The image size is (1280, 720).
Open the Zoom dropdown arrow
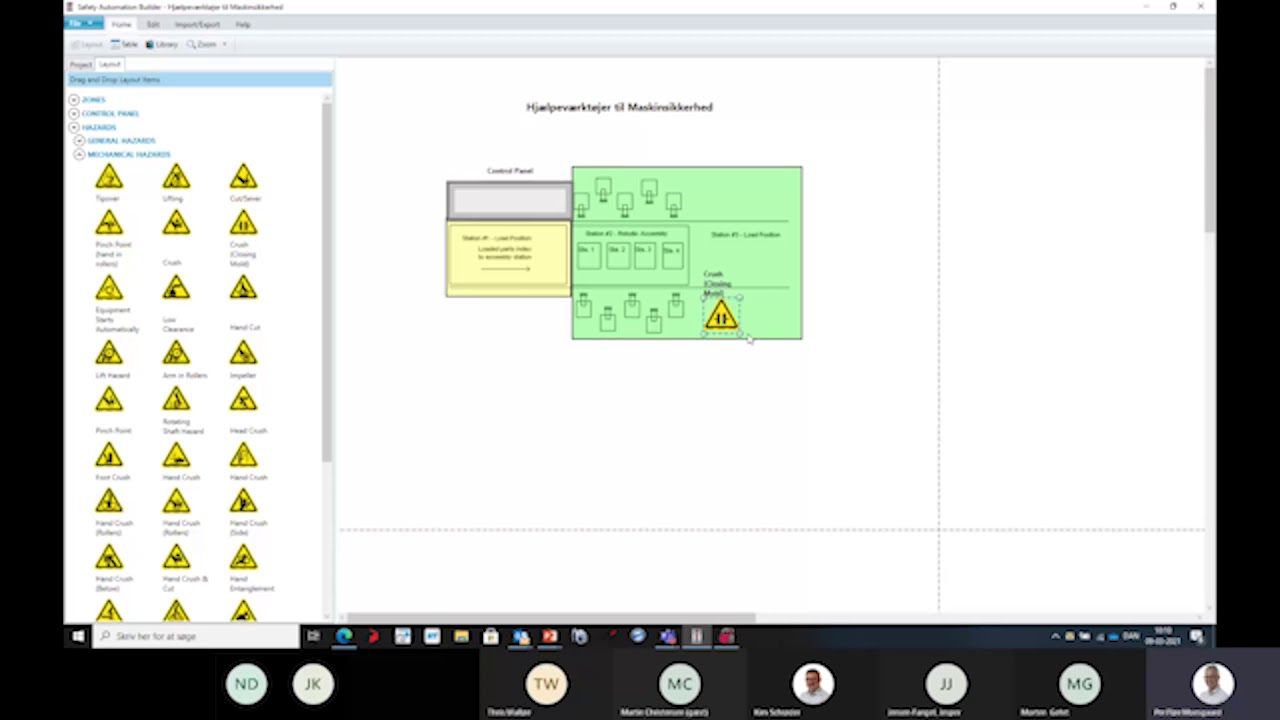coord(224,44)
